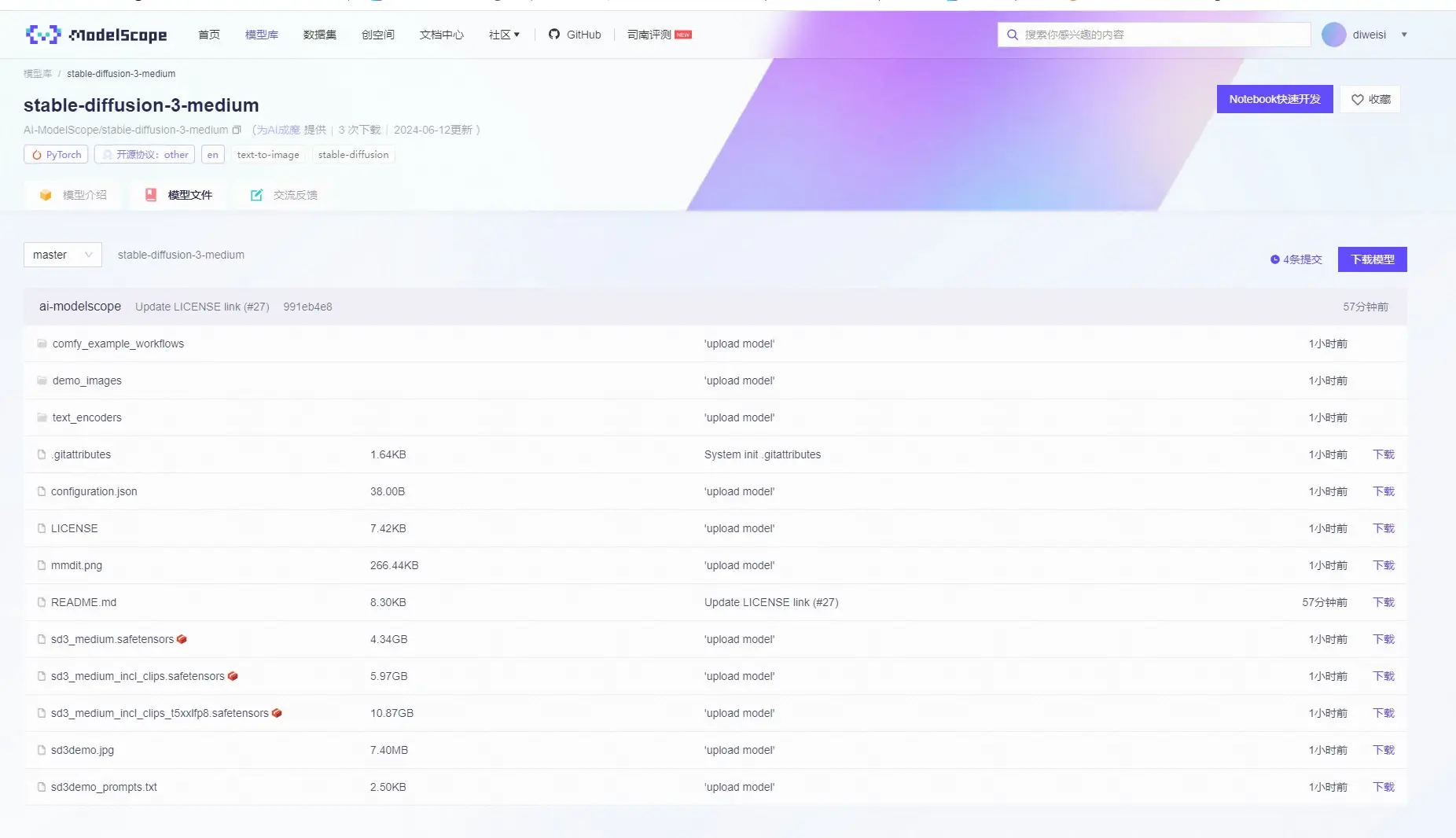Open the sd3demo_prompts.txt file name
Viewport: 1456px width, 838px height.
(x=104, y=787)
